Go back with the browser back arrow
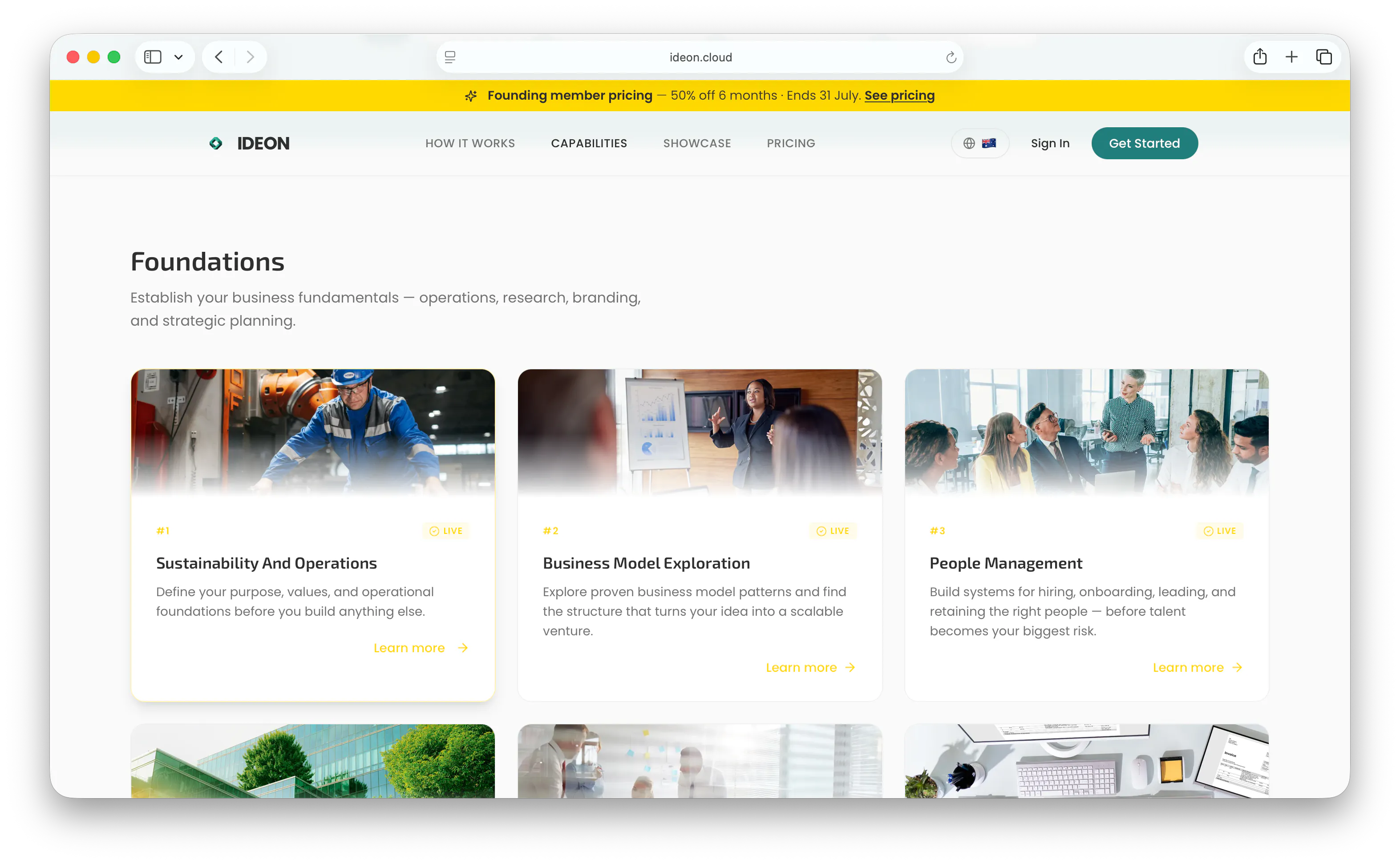Viewport: 1400px width, 864px height. click(219, 57)
